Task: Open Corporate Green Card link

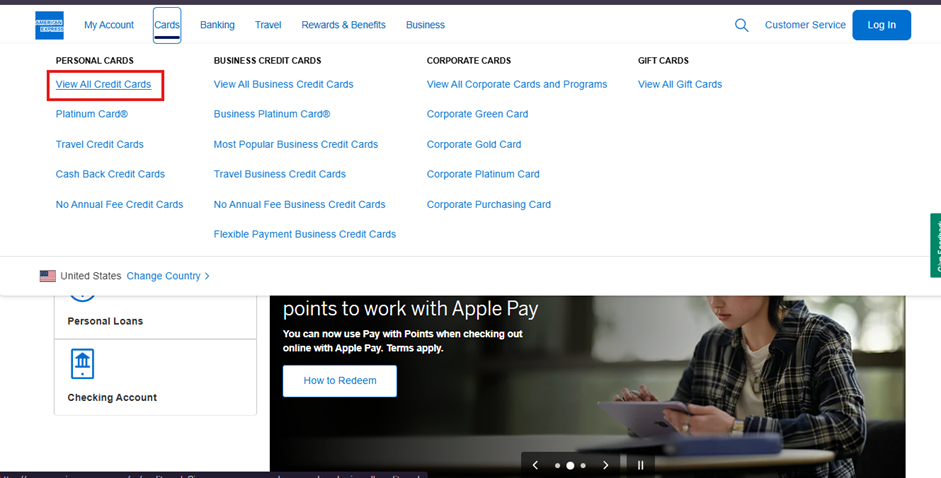Action: tap(477, 114)
